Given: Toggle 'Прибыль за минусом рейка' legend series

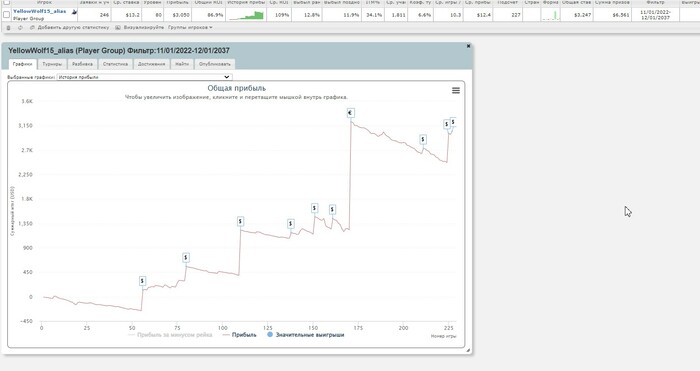Looking at the screenshot, I should pyautogui.click(x=170, y=335).
